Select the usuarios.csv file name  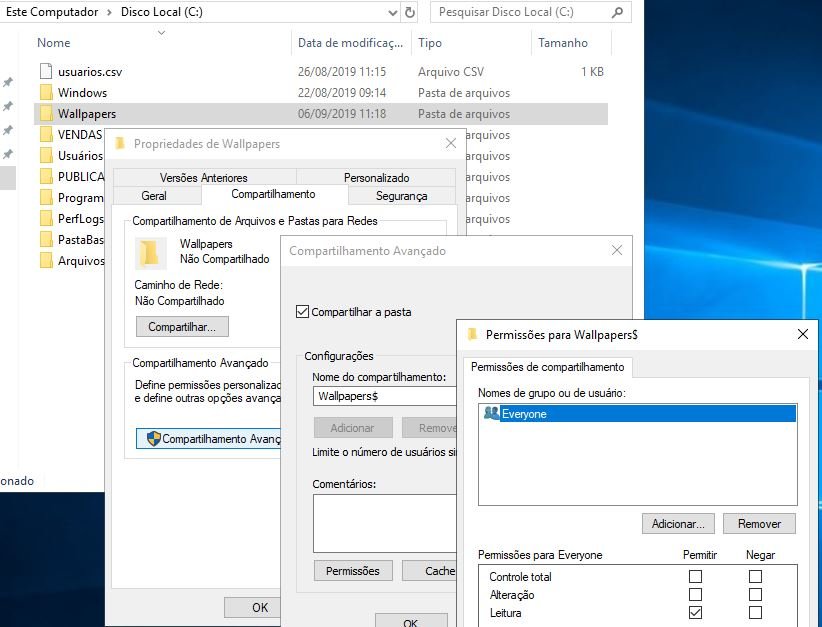90,71
